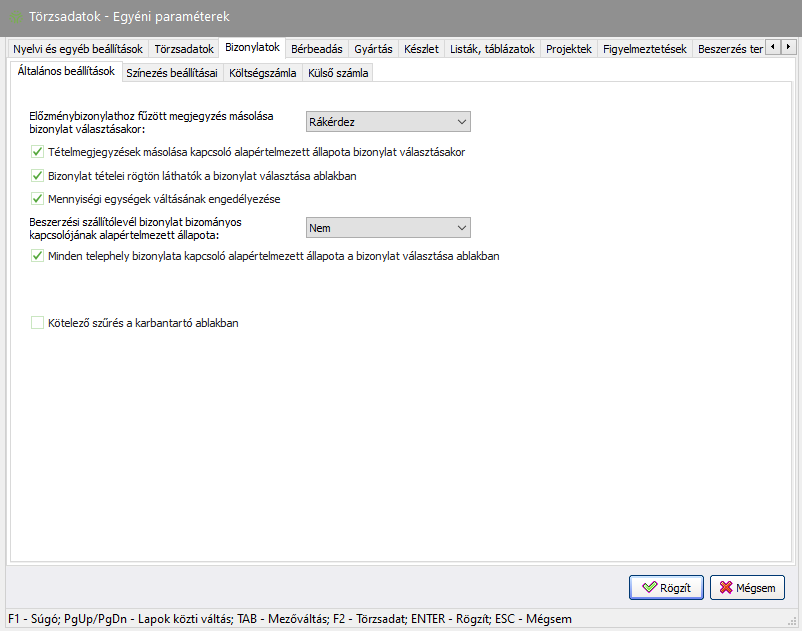802x631 pixels.
Task: Select the Készlet tab
Action: pos(421,48)
